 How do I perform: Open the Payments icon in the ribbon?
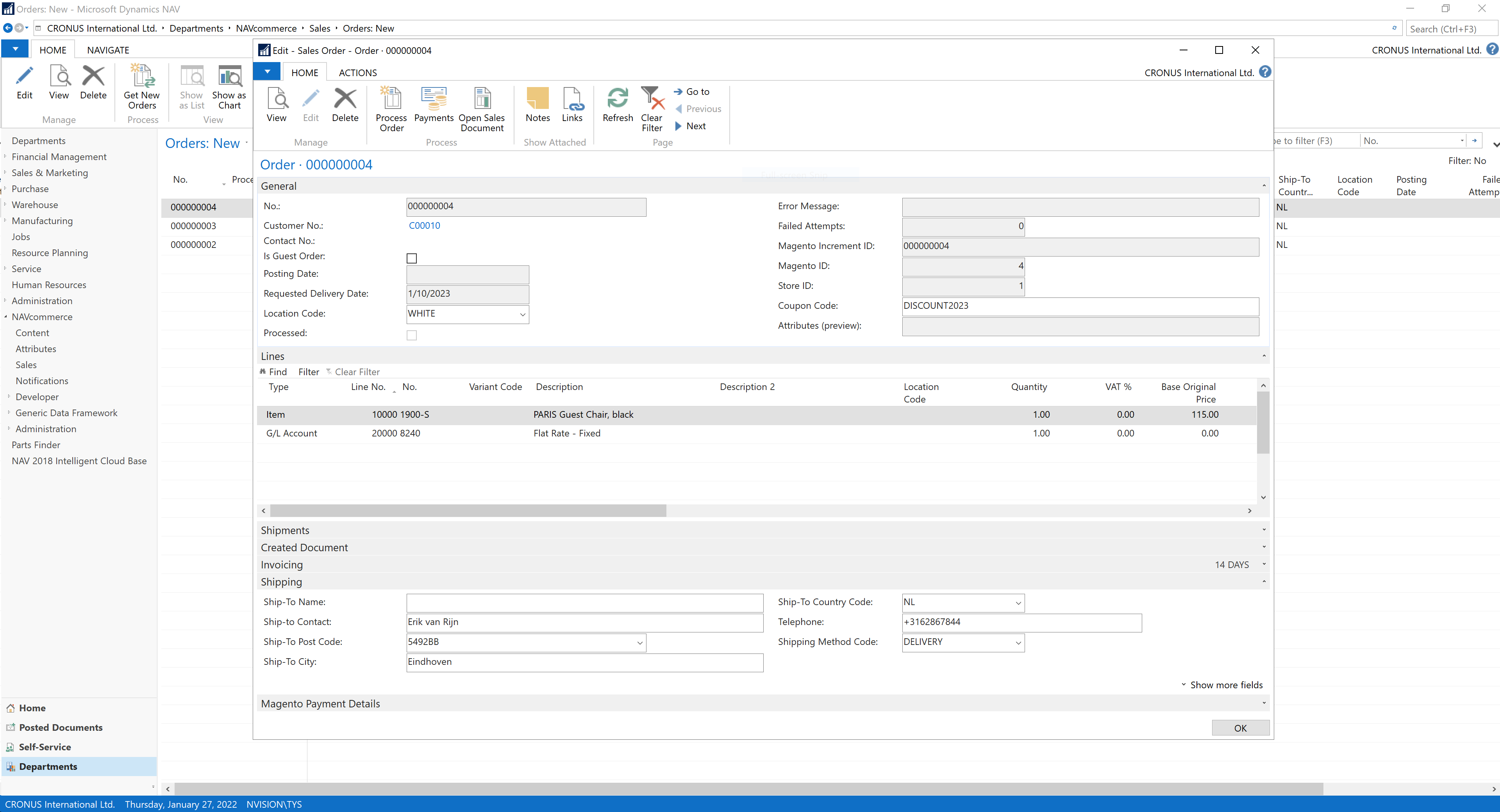pyautogui.click(x=433, y=99)
